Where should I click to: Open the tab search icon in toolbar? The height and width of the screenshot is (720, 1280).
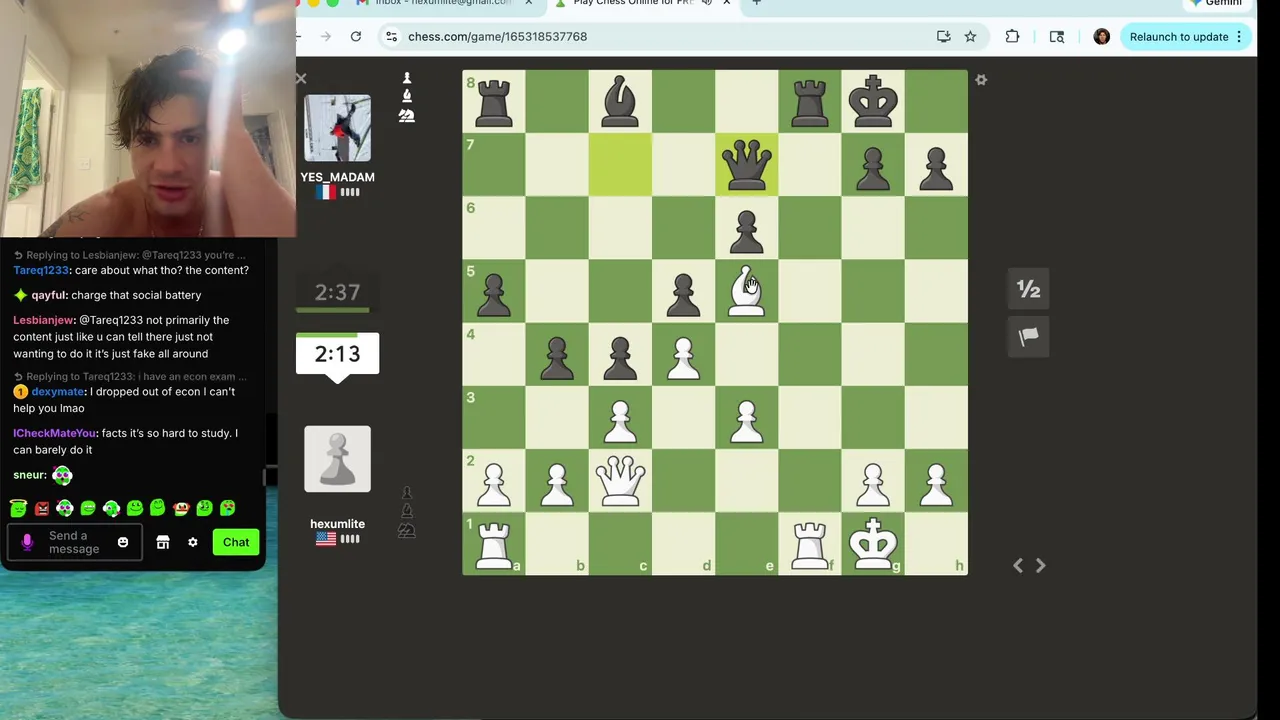coord(1057,37)
